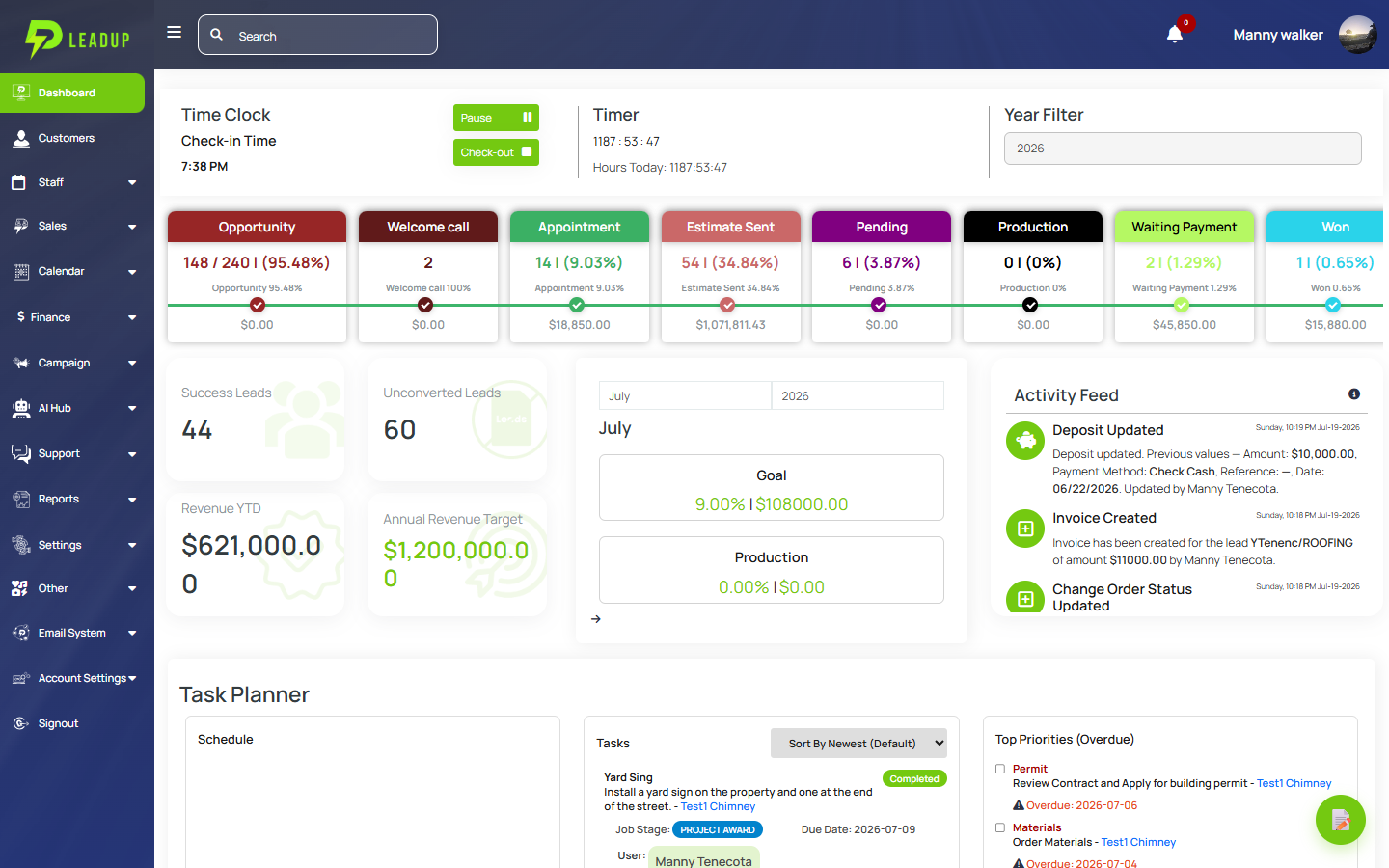Click the Won stage check marker

point(1333,305)
